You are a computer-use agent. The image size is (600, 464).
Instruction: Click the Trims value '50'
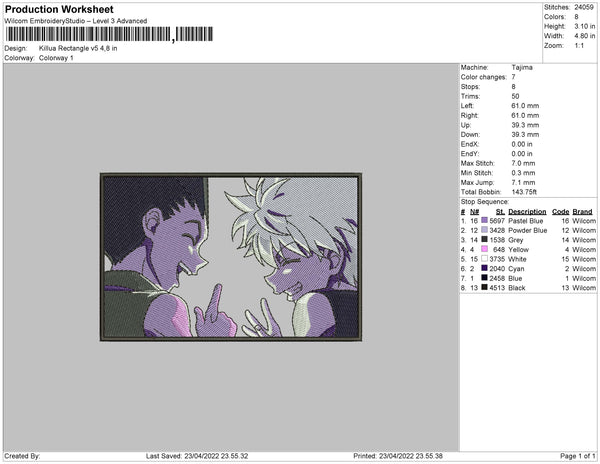tap(515, 96)
